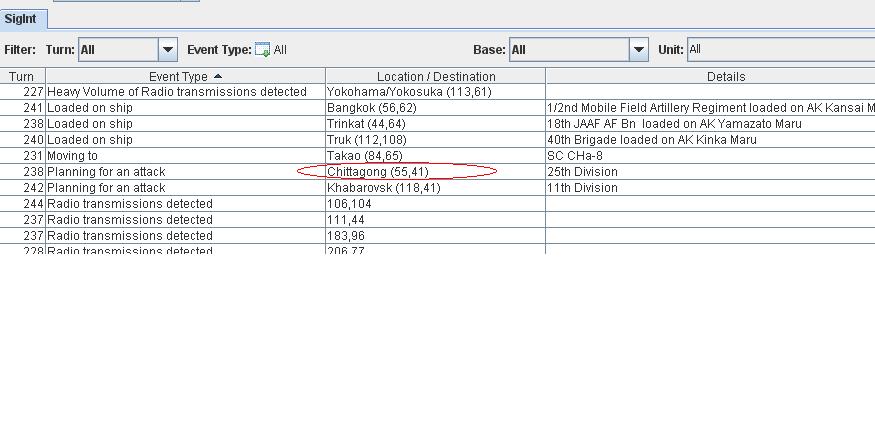The image size is (875, 438).
Task: Select the turn number 231 cell
Action: click(22, 156)
